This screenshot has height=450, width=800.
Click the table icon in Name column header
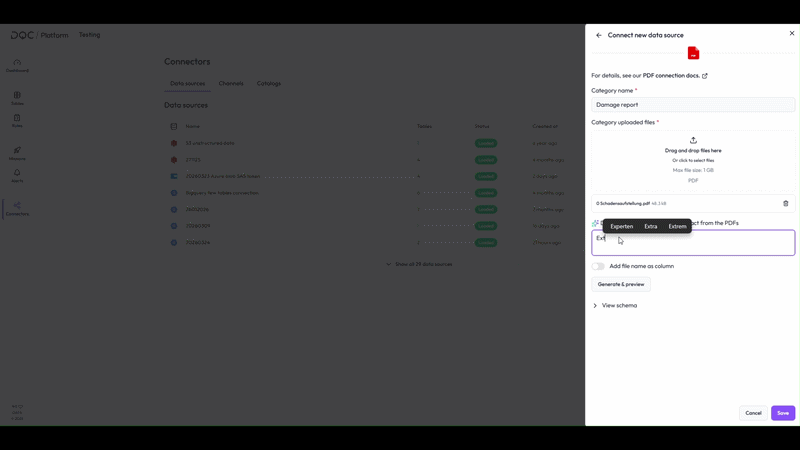point(174,127)
